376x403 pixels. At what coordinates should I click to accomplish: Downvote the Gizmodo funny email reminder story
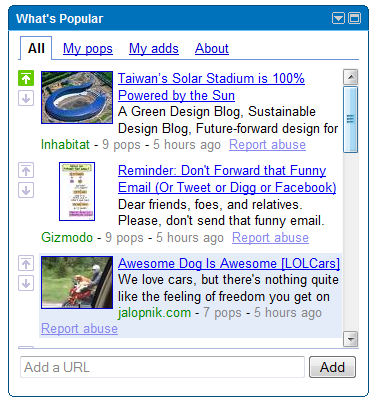[26, 190]
